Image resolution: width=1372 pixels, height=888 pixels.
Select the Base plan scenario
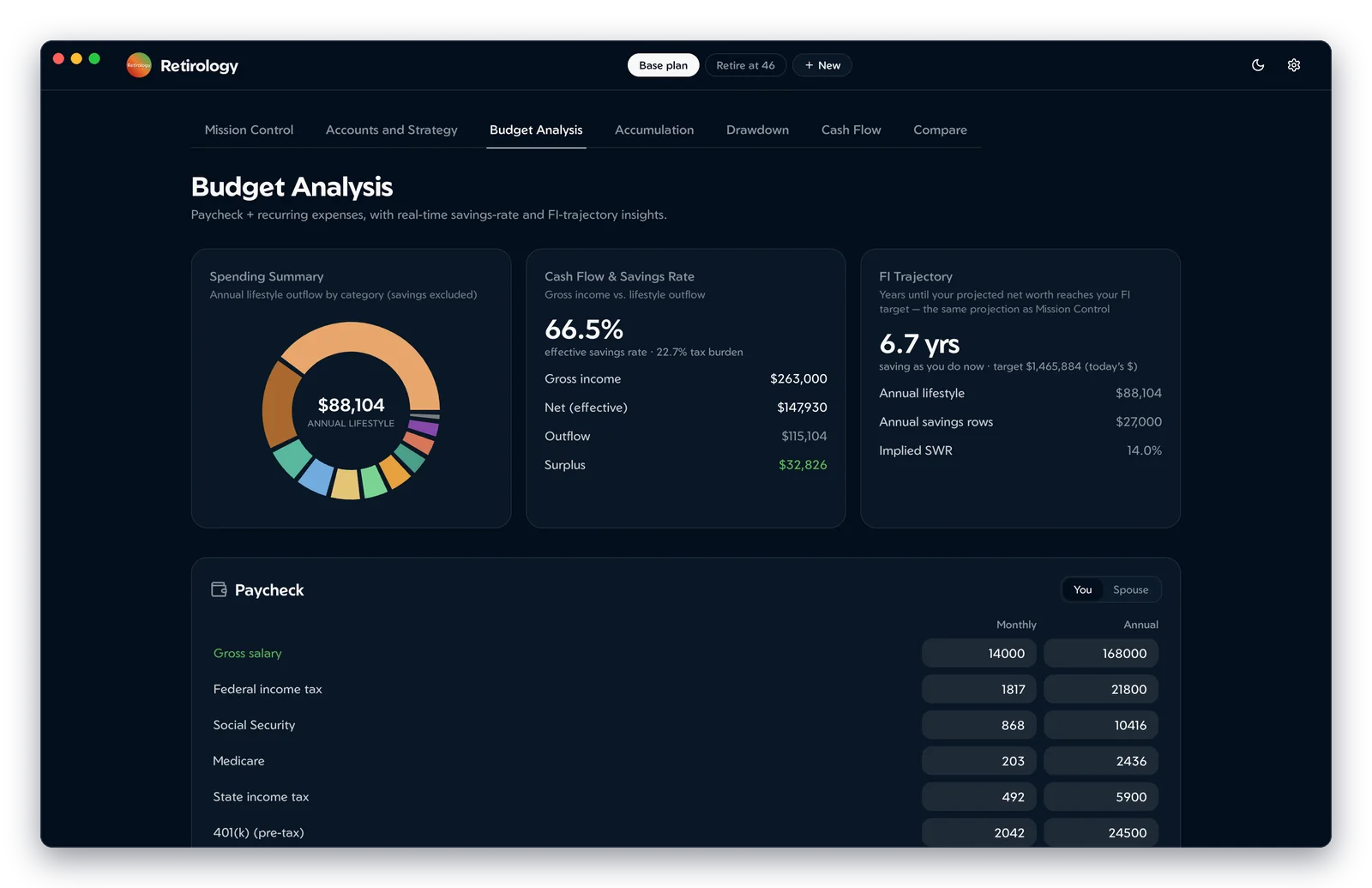coord(664,65)
